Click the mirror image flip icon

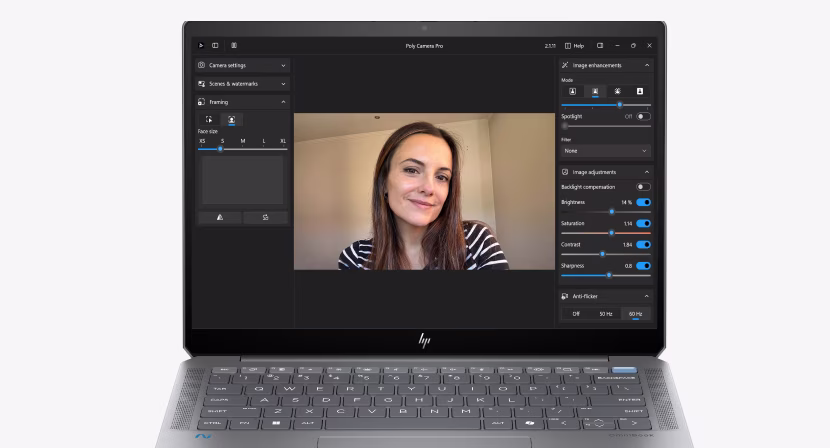220,217
